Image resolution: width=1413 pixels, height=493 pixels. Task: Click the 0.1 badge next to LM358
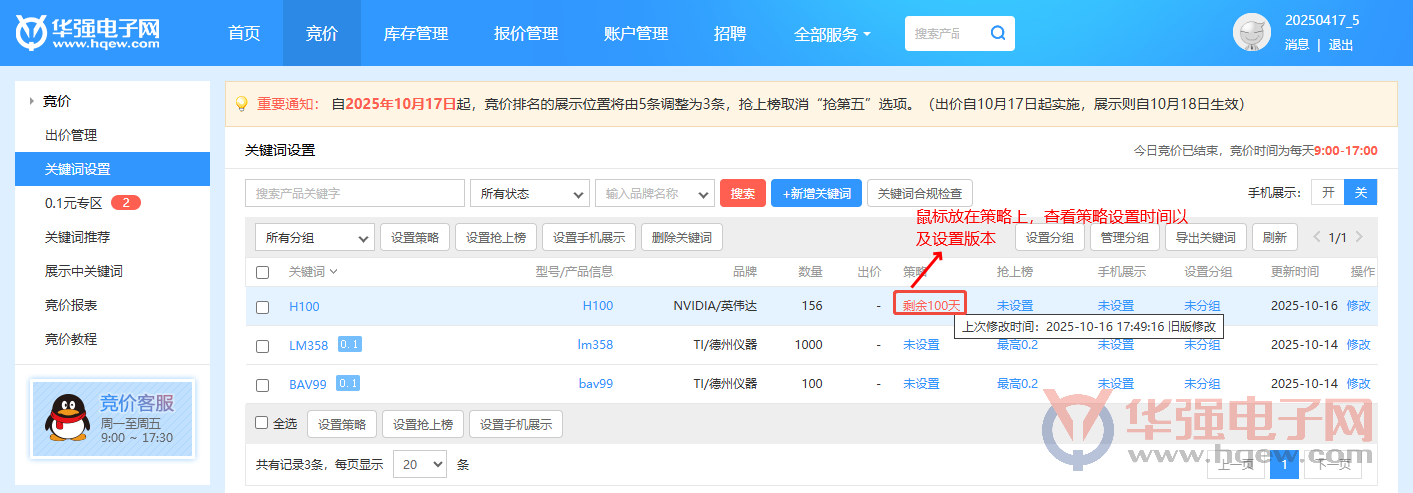click(x=349, y=344)
